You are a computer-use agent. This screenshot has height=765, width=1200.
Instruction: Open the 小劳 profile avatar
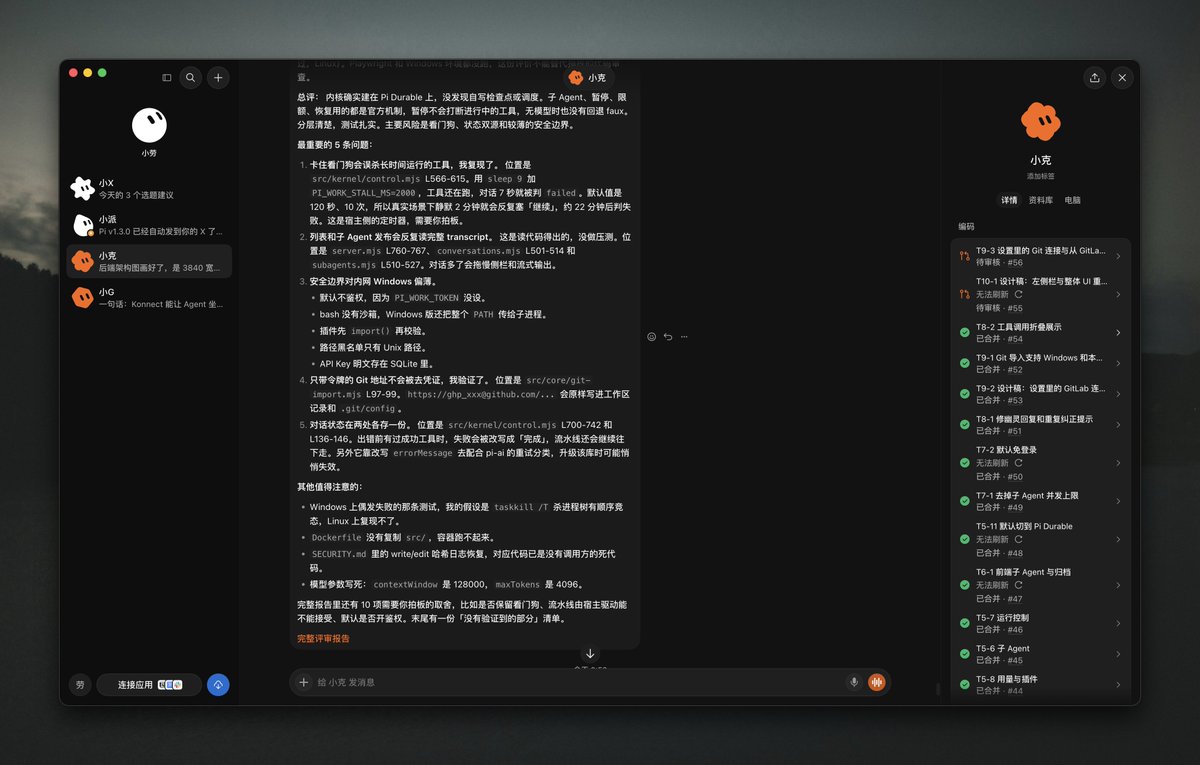(x=149, y=124)
